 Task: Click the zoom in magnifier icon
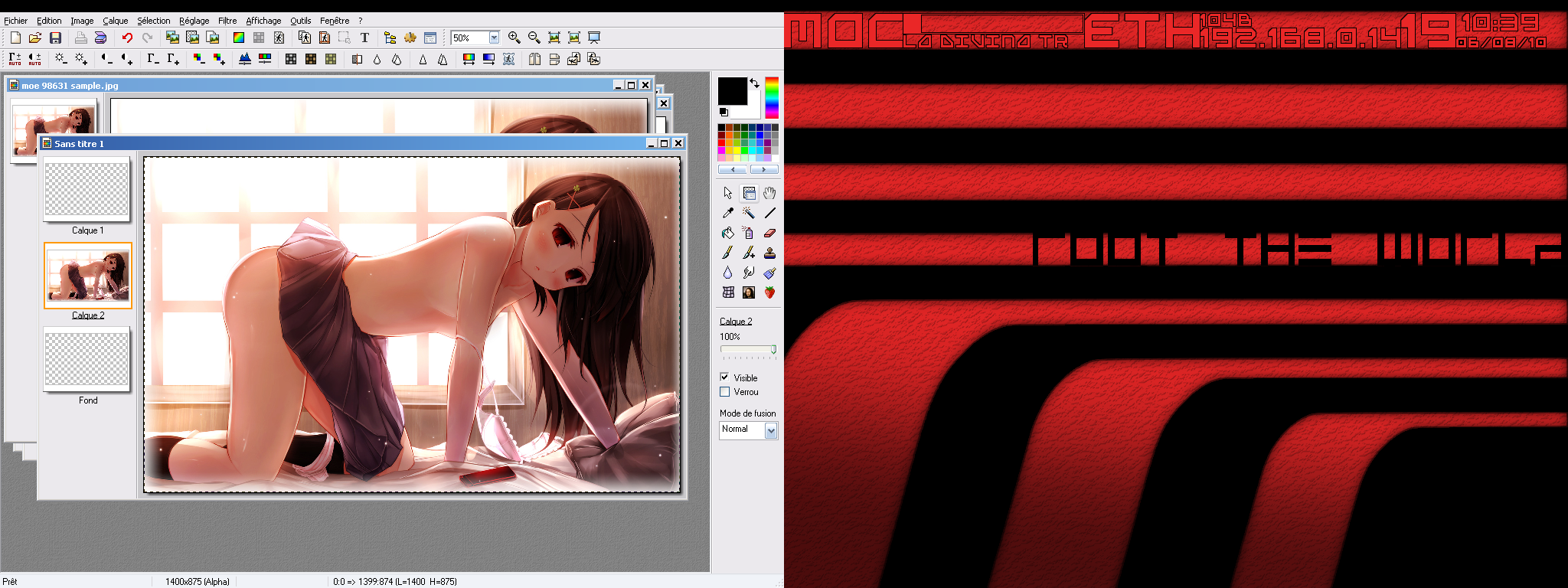pyautogui.click(x=514, y=38)
